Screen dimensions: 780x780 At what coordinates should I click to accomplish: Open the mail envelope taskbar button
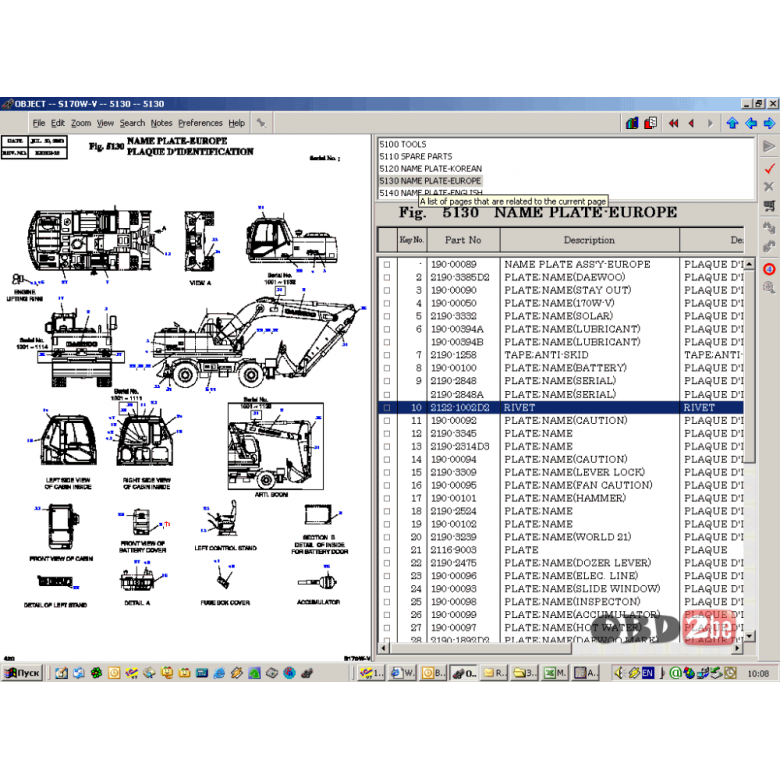click(494, 673)
